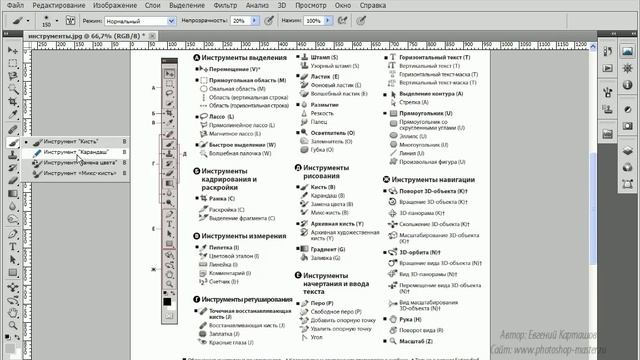
Task: Open the Layers panel icon
Action: pos(627,151)
